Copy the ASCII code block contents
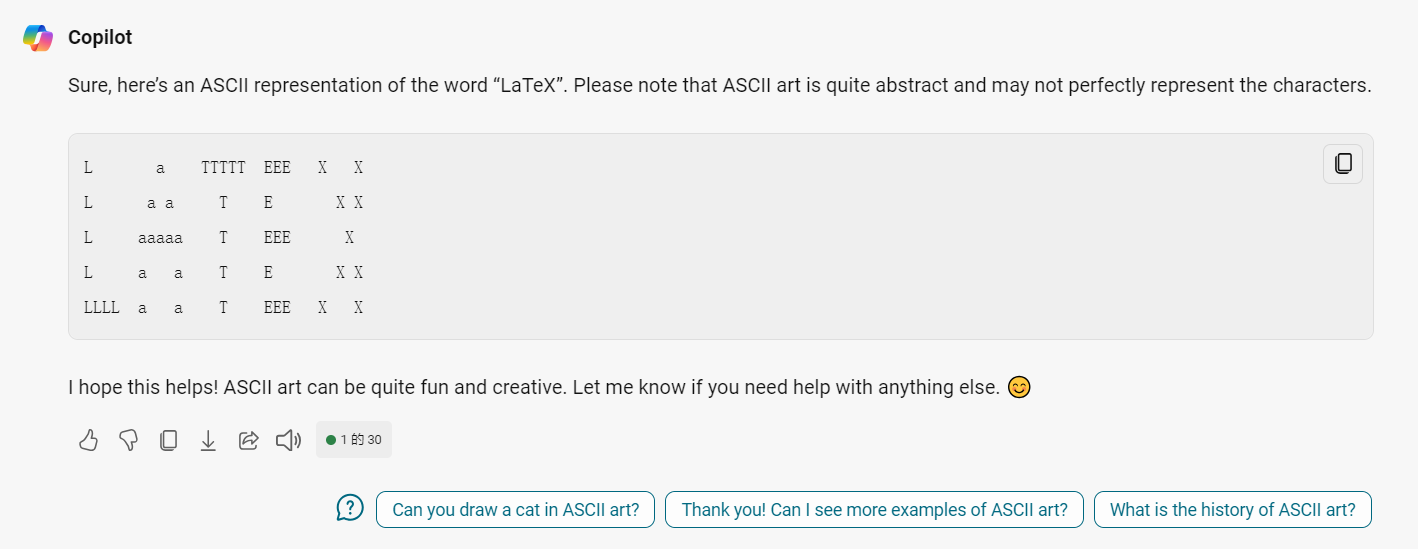Image resolution: width=1418 pixels, height=549 pixels. click(1343, 164)
